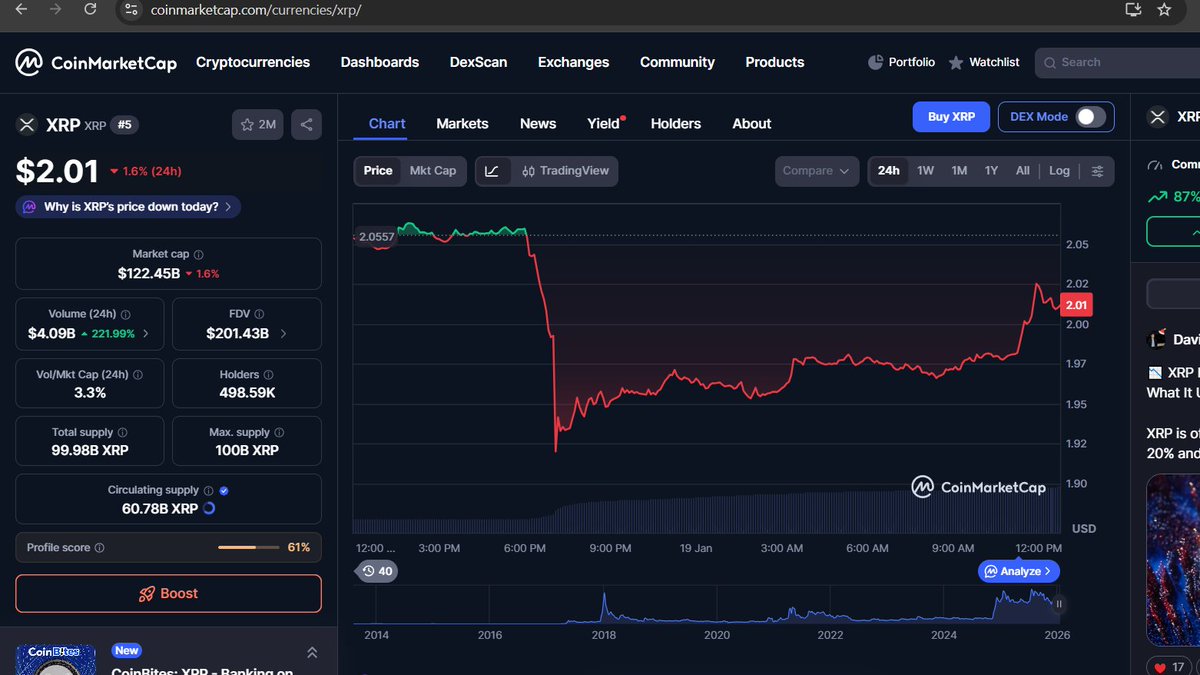Open the Chart tab
The width and height of the screenshot is (1200, 675).
tap(387, 124)
